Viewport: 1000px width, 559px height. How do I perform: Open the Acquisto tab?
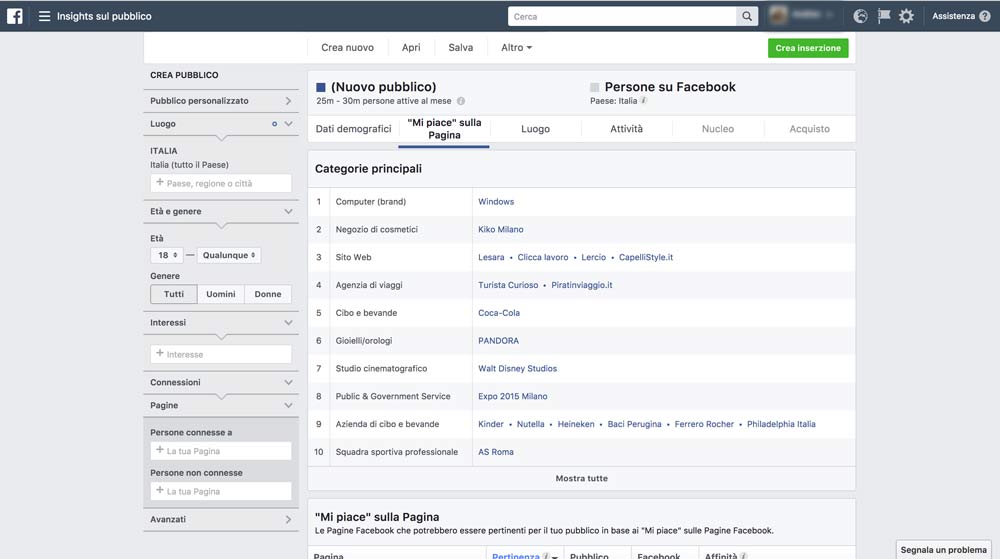pos(809,129)
